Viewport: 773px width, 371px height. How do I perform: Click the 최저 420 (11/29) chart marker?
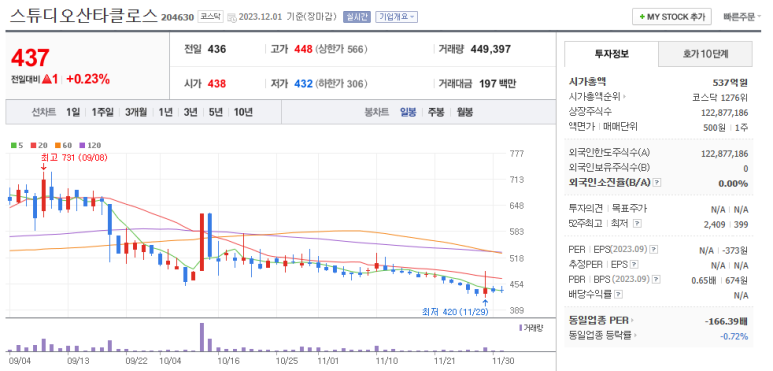[x=455, y=311]
